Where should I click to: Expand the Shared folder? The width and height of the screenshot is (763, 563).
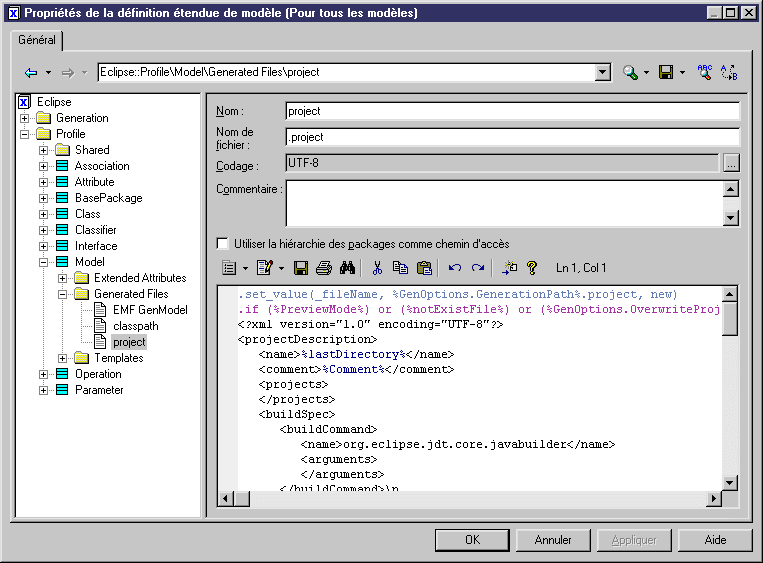tap(43, 150)
